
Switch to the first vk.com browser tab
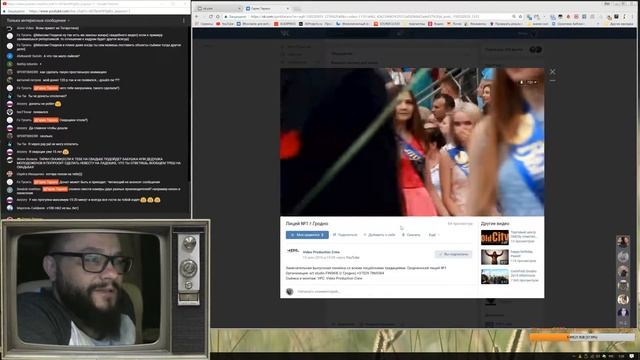(218, 8)
